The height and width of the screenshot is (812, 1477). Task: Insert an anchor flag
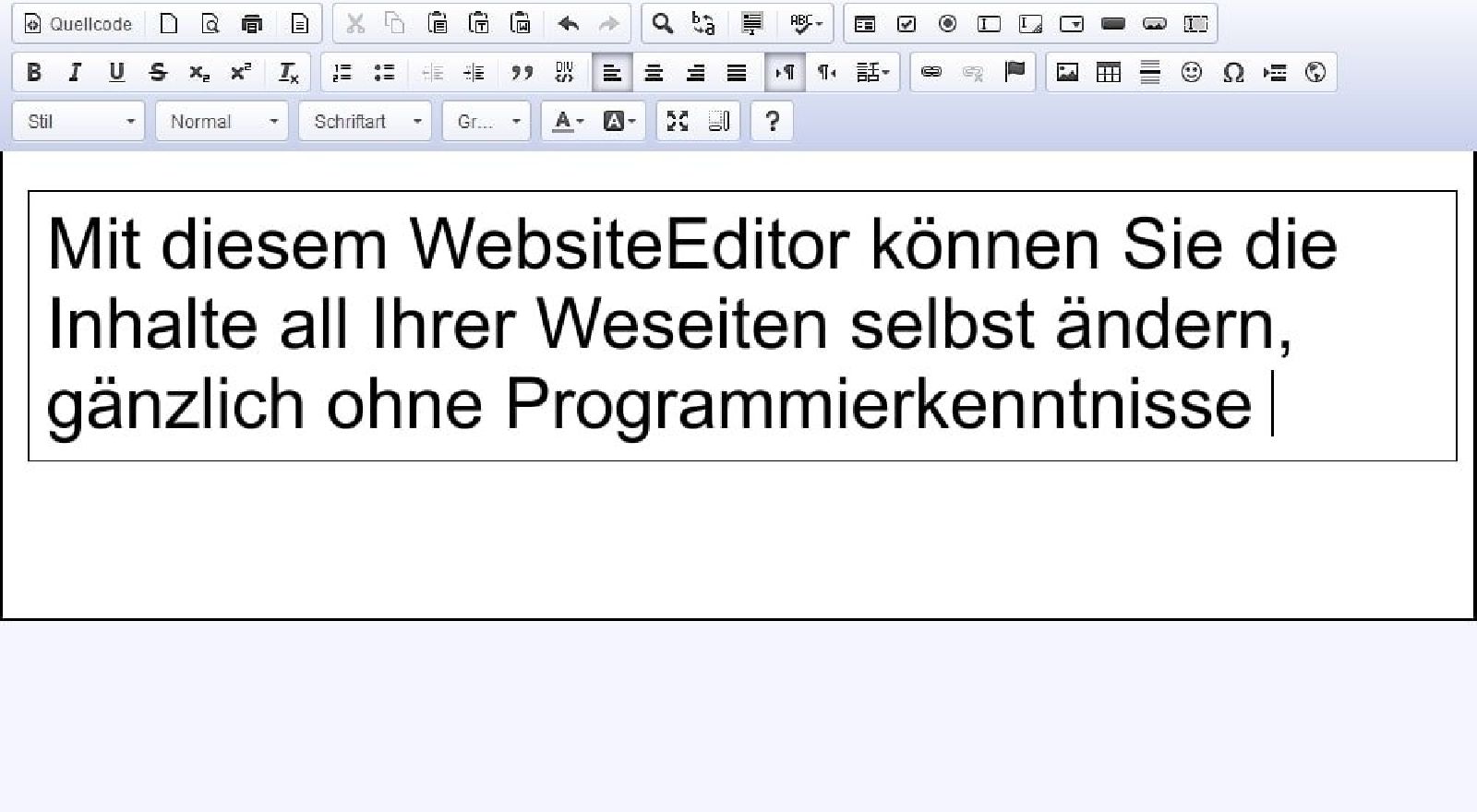[1015, 72]
